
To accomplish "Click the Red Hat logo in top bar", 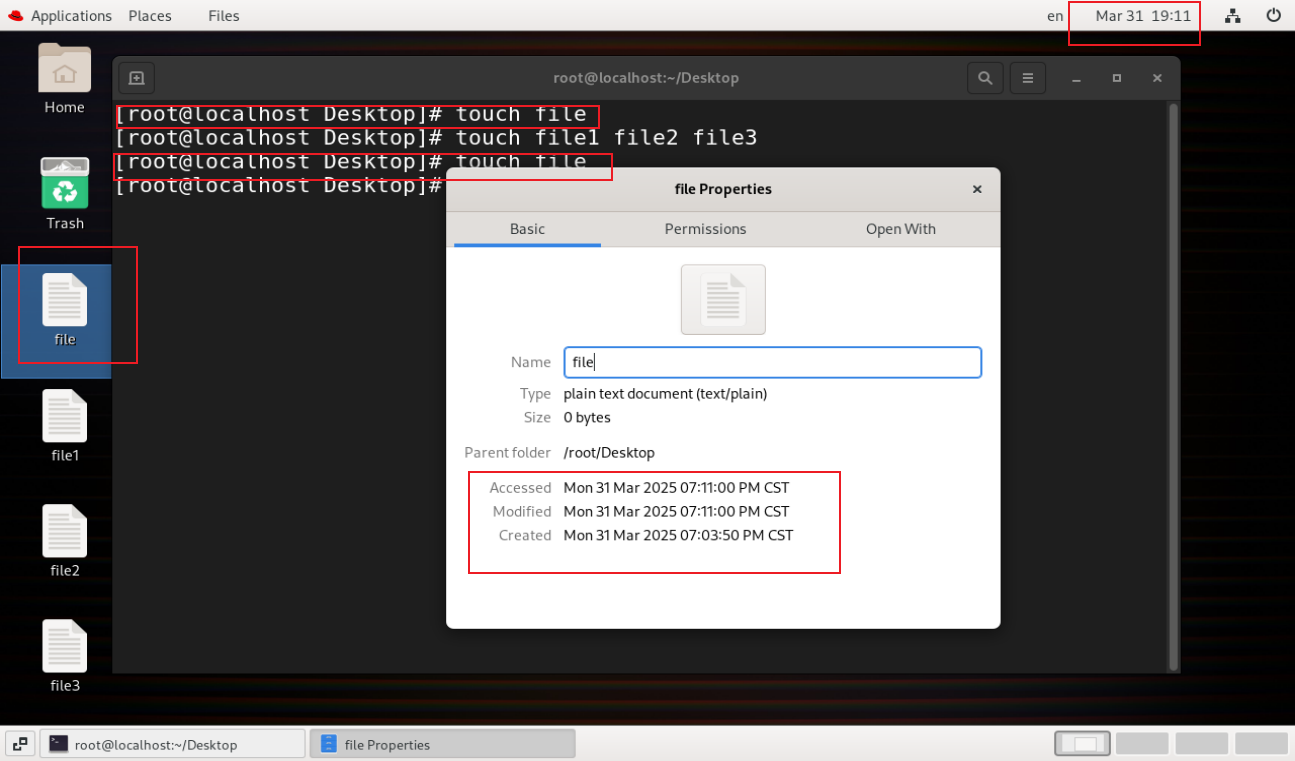I will tap(15, 15).
